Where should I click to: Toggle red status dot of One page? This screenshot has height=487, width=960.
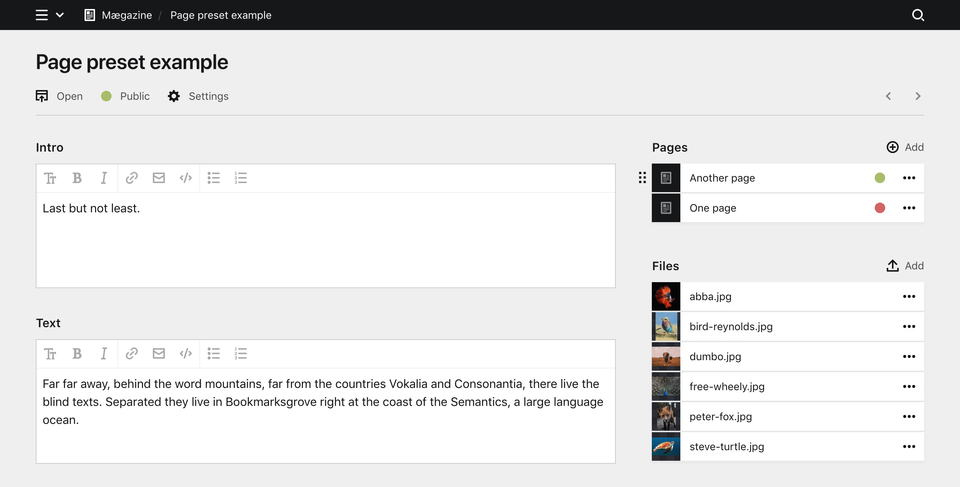880,208
